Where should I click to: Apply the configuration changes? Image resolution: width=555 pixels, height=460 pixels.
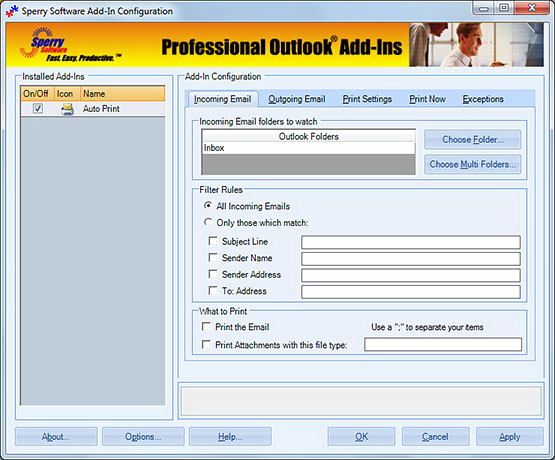pyautogui.click(x=510, y=437)
